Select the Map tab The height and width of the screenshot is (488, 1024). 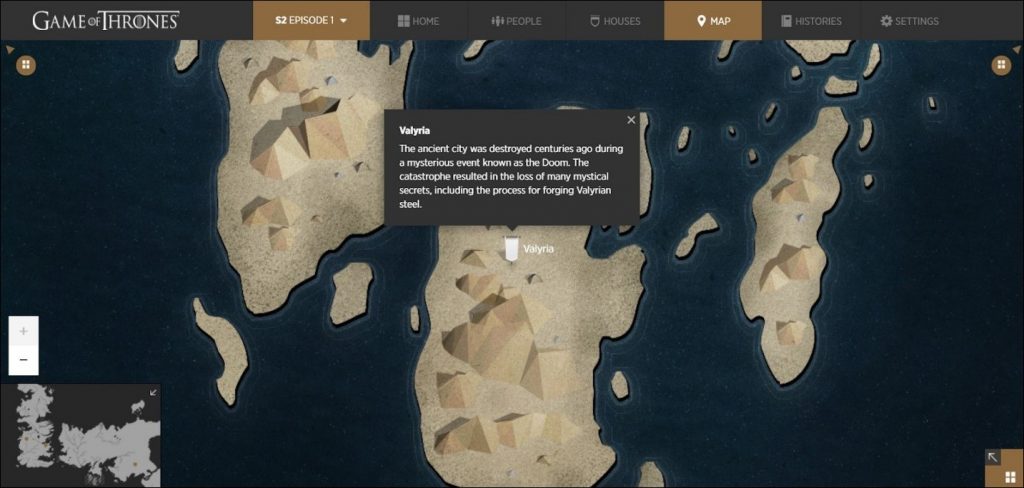tap(713, 21)
